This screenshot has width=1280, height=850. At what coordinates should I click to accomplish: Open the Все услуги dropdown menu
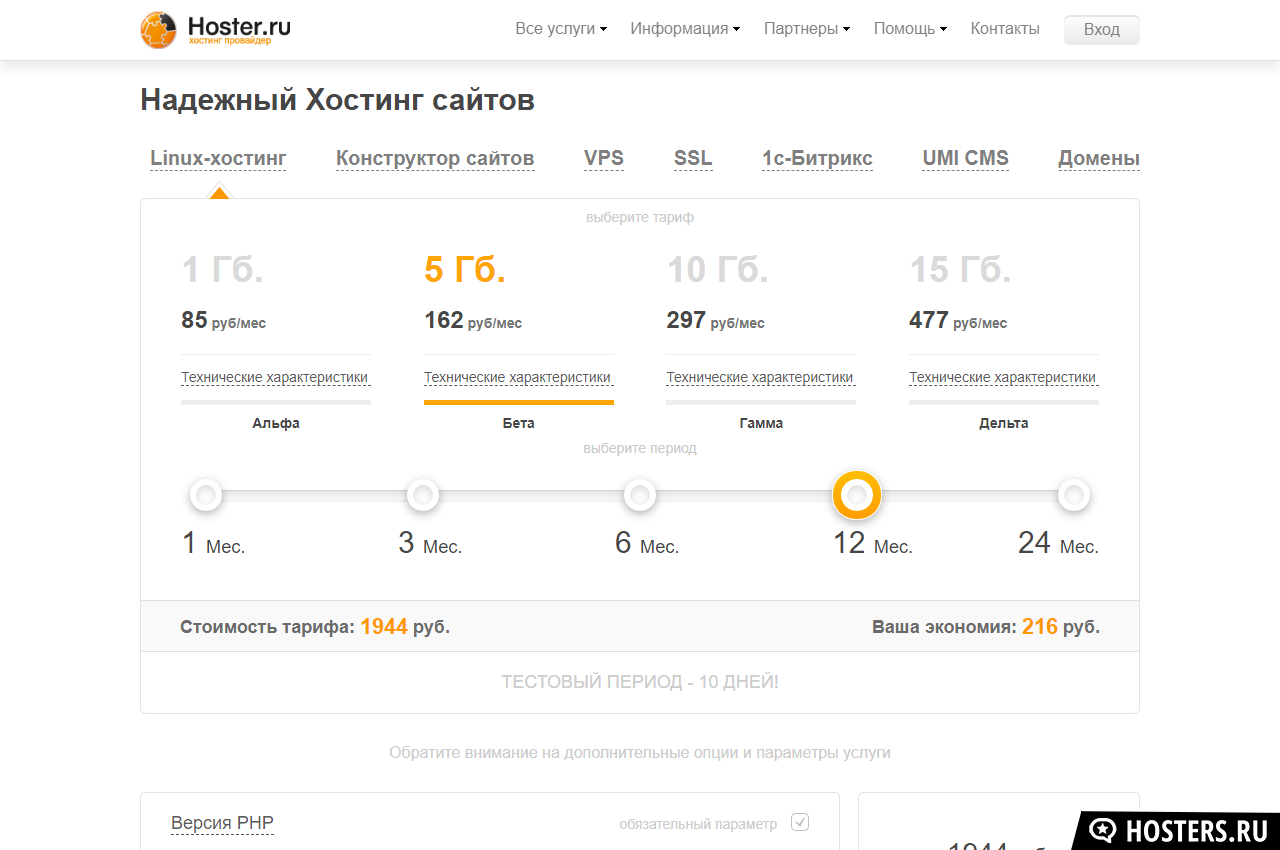(x=561, y=29)
